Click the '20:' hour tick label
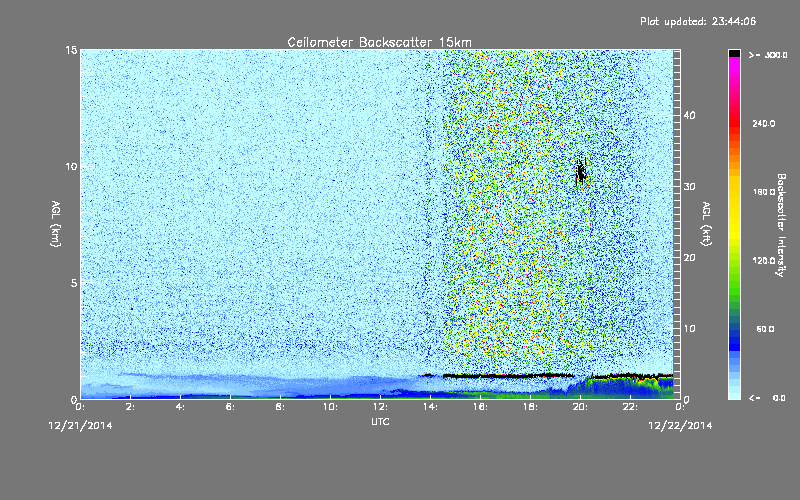The image size is (800, 500). (x=580, y=407)
